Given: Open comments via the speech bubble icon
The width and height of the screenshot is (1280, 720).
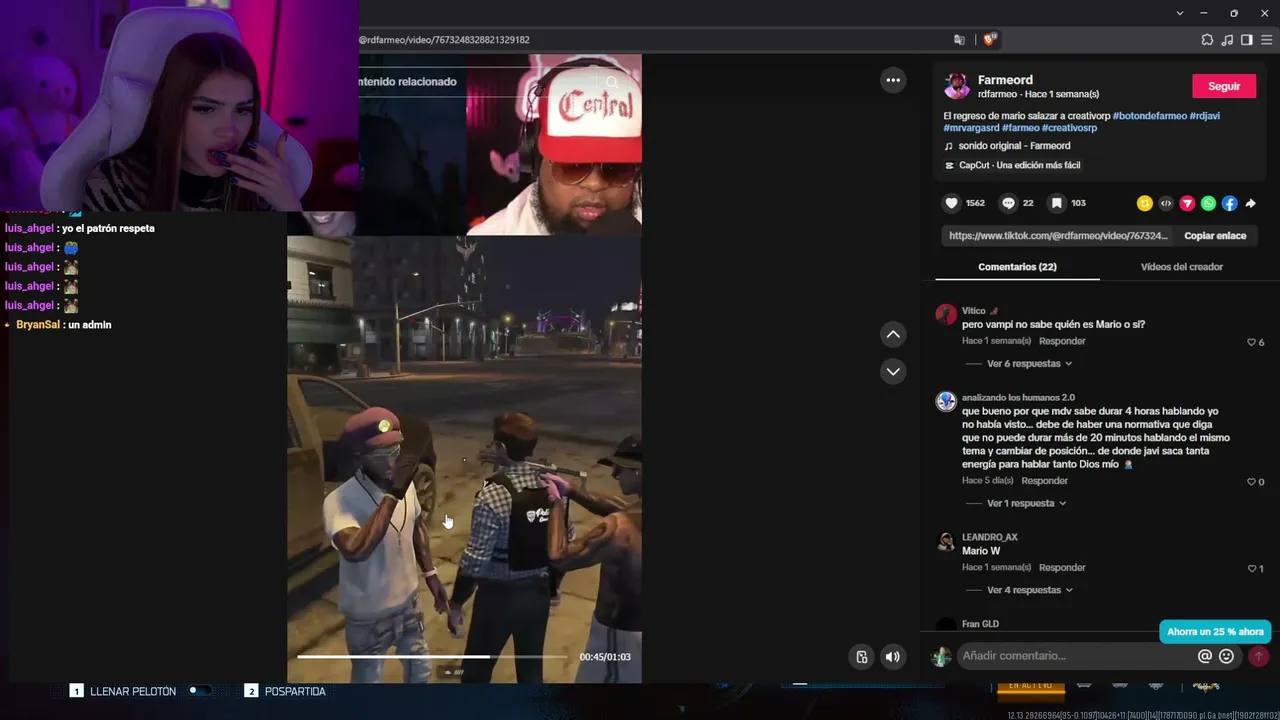Looking at the screenshot, I should [1008, 203].
